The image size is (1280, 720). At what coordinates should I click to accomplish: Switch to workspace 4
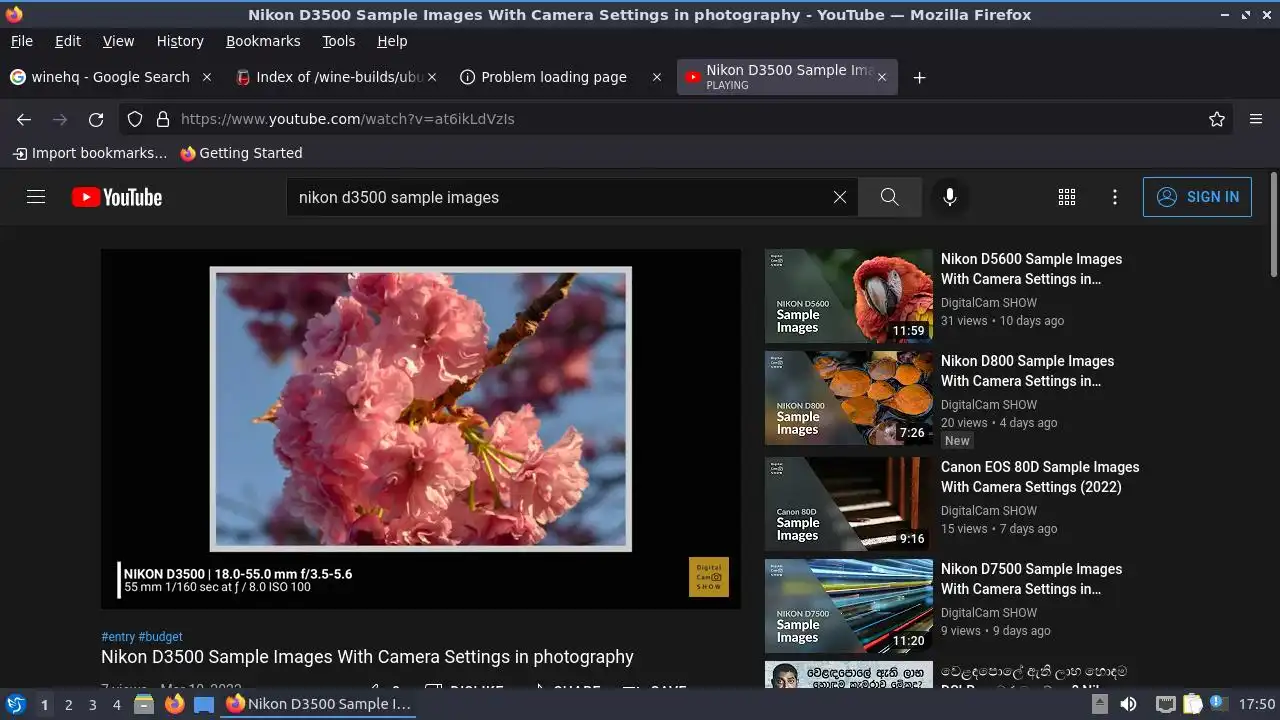(116, 705)
